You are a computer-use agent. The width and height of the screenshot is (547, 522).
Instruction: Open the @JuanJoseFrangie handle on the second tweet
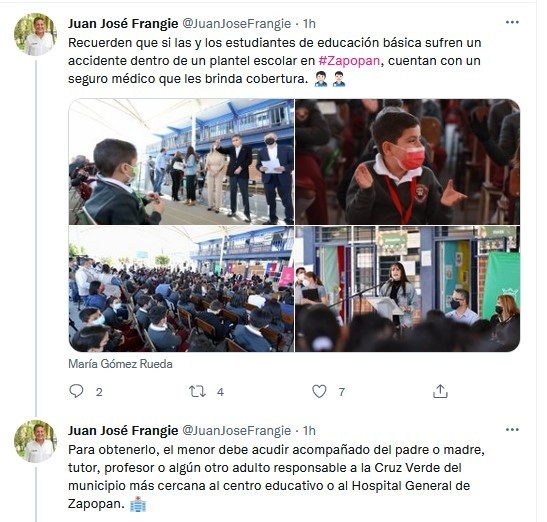coord(237,431)
